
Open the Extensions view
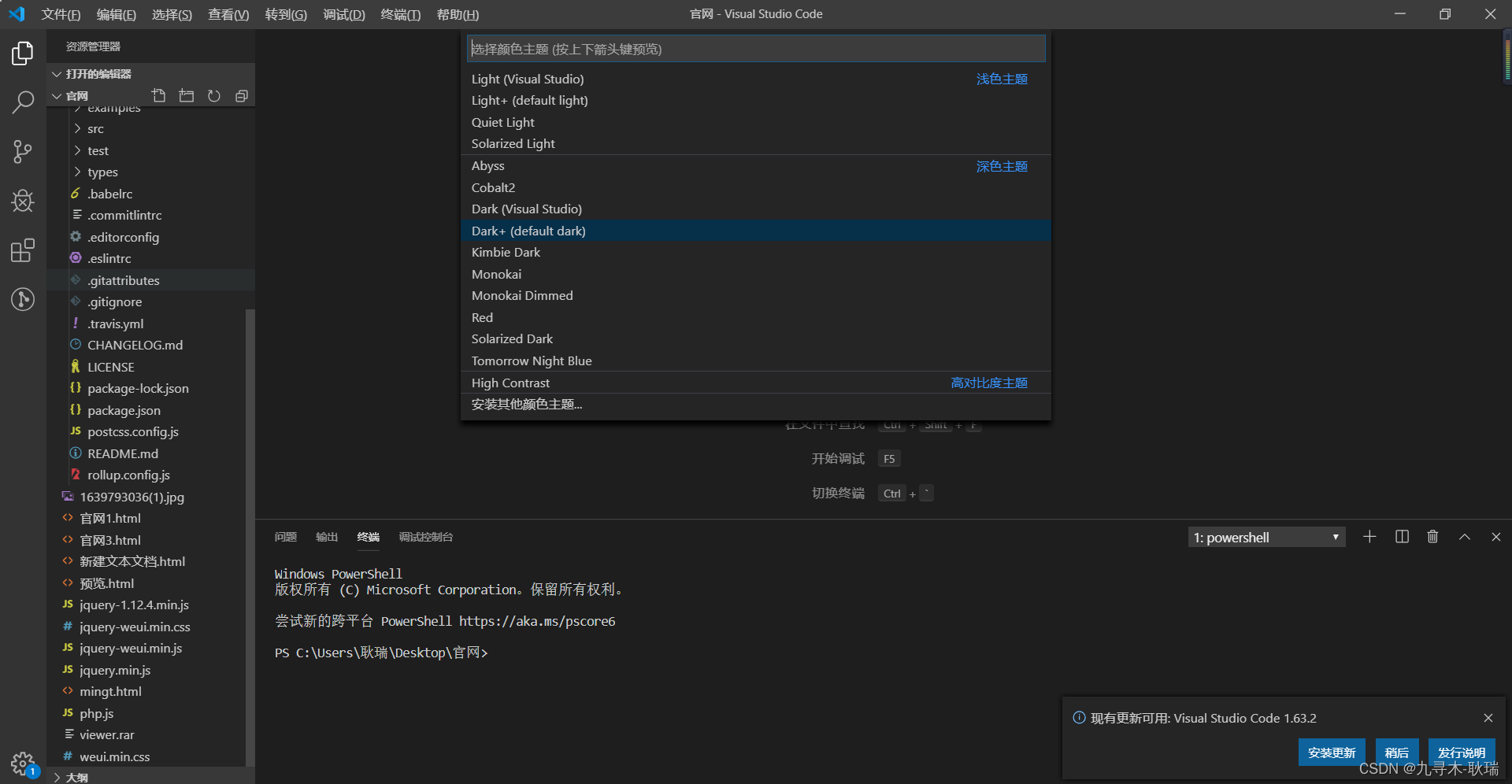pyautogui.click(x=23, y=250)
